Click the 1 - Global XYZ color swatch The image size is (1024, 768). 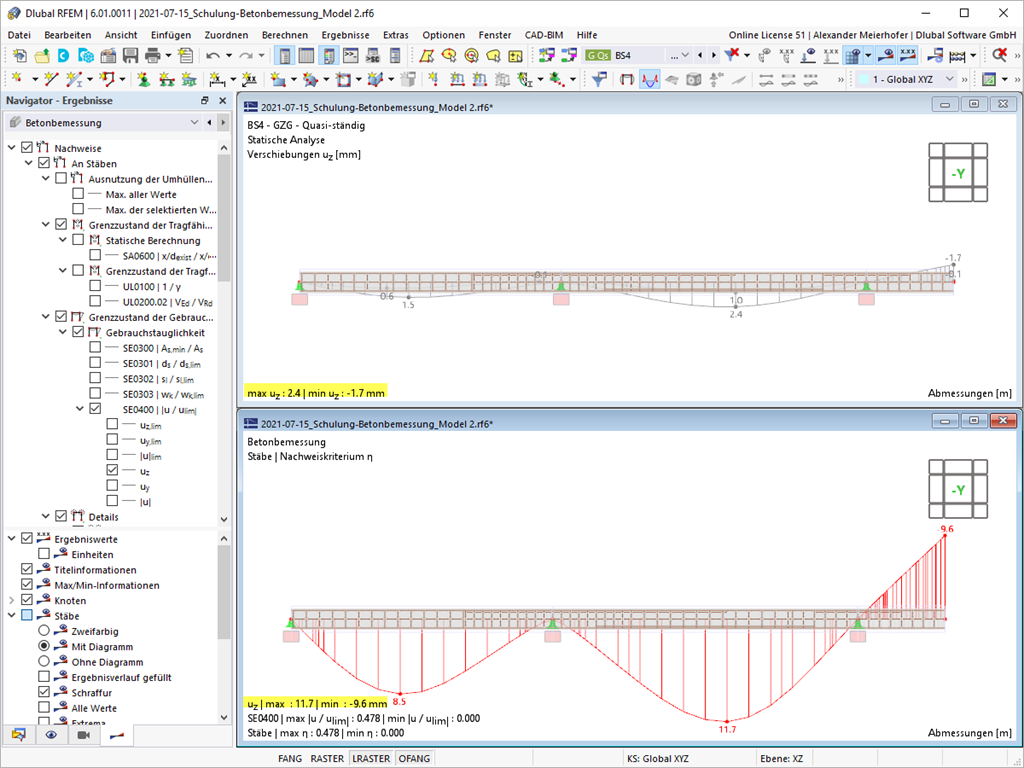(864, 79)
